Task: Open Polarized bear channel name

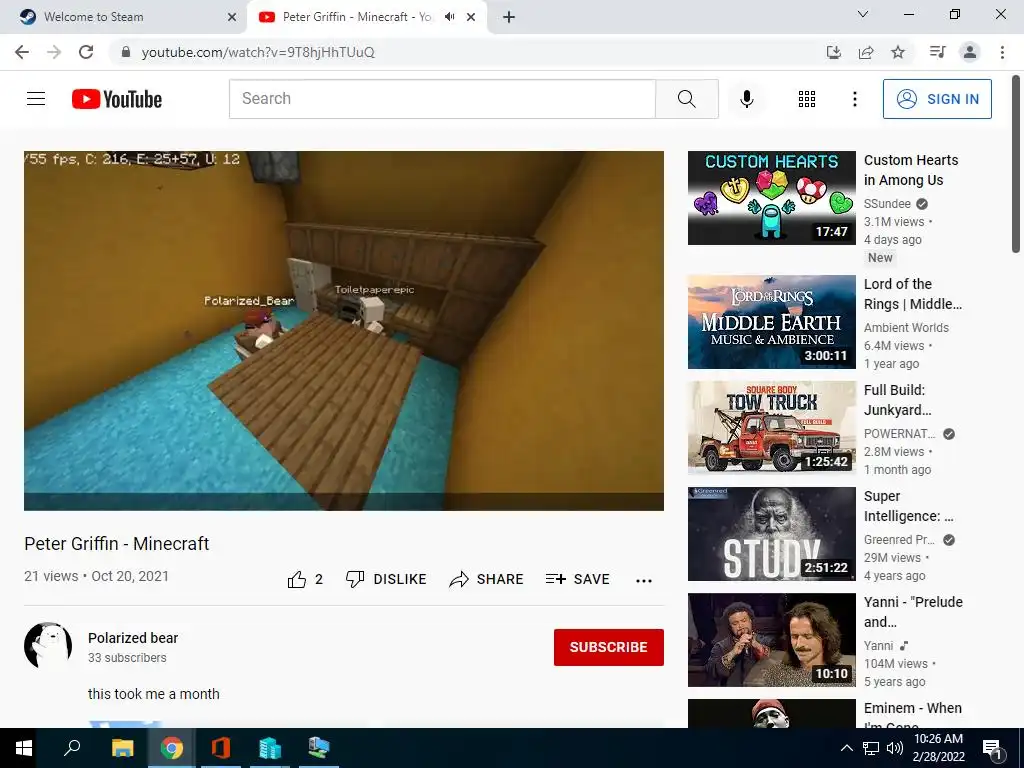Action: tap(133, 638)
